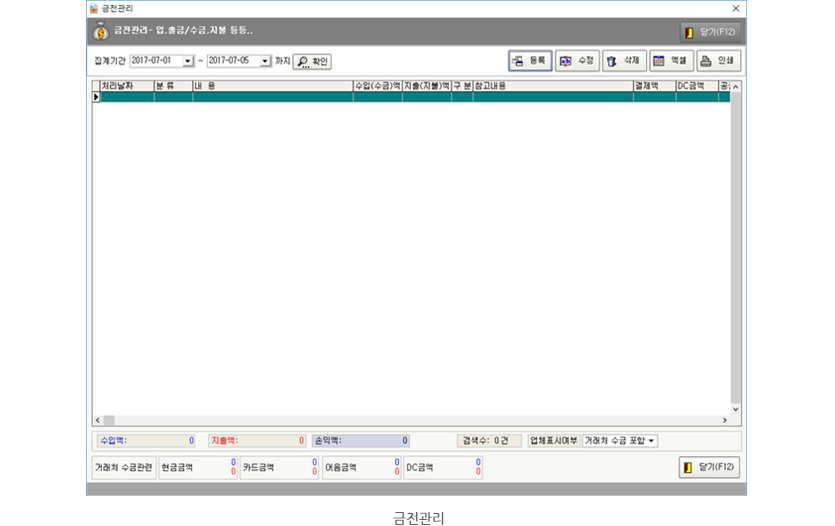Open the start date 2017-07-01 dropdown

(188, 61)
